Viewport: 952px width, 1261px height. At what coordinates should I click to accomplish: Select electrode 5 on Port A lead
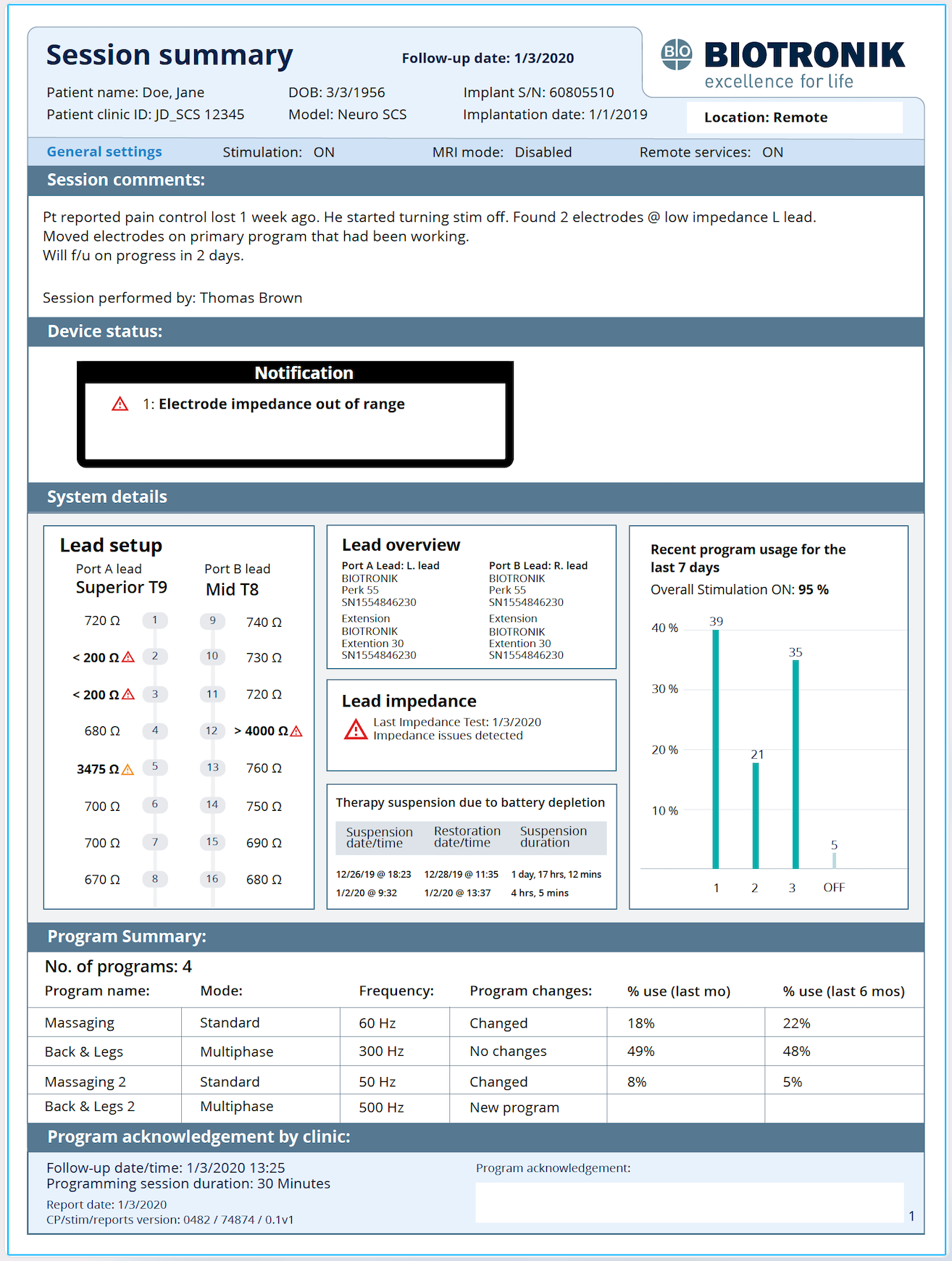tap(155, 767)
